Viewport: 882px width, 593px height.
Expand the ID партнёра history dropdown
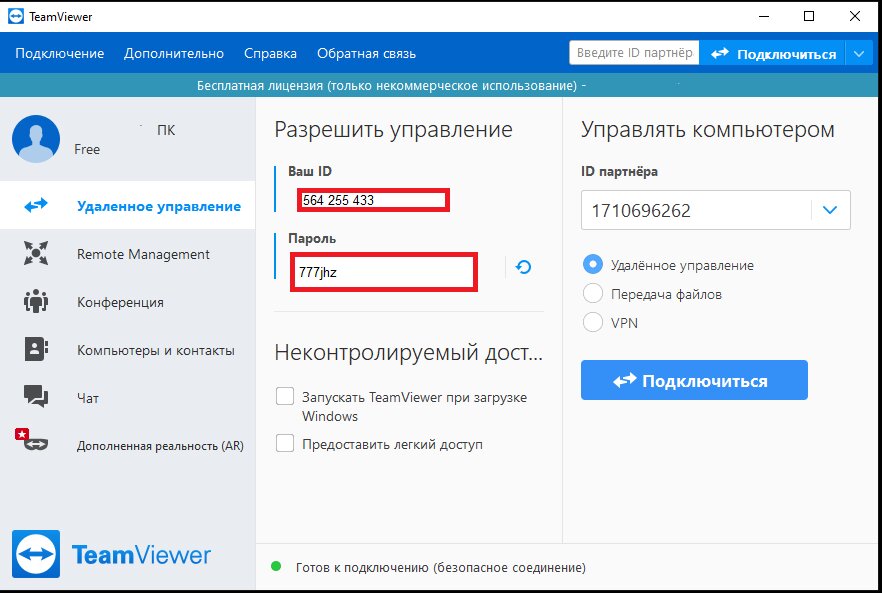click(x=830, y=210)
